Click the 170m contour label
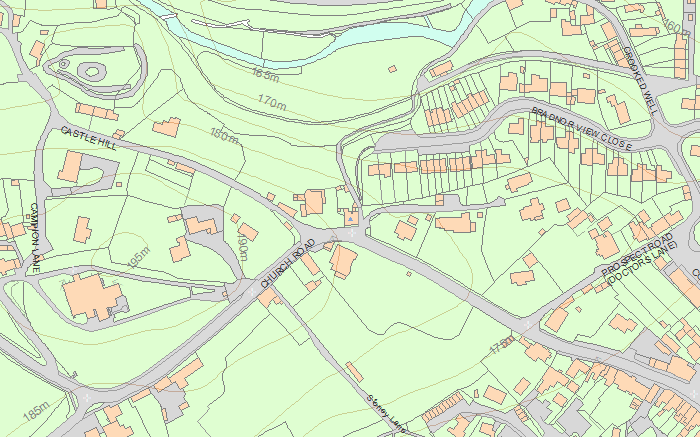 click(272, 102)
